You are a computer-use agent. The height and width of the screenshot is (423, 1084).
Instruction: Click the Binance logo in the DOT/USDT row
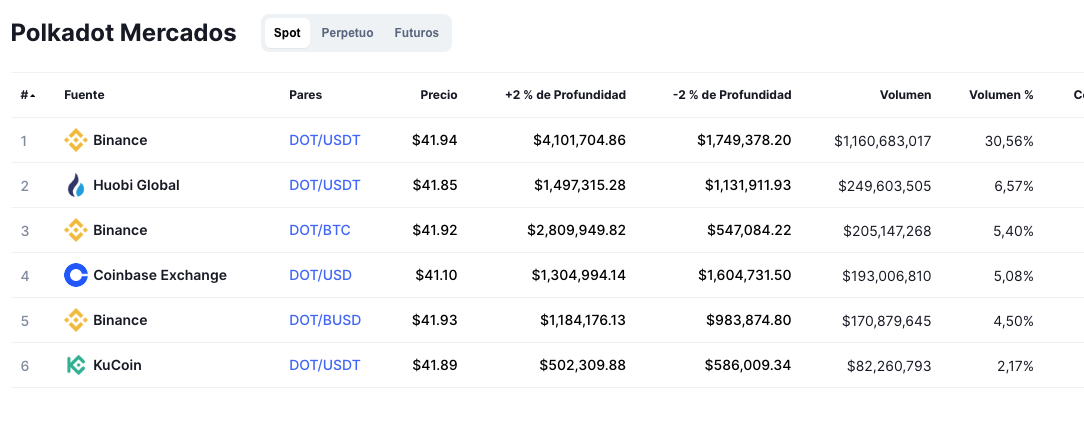click(75, 140)
